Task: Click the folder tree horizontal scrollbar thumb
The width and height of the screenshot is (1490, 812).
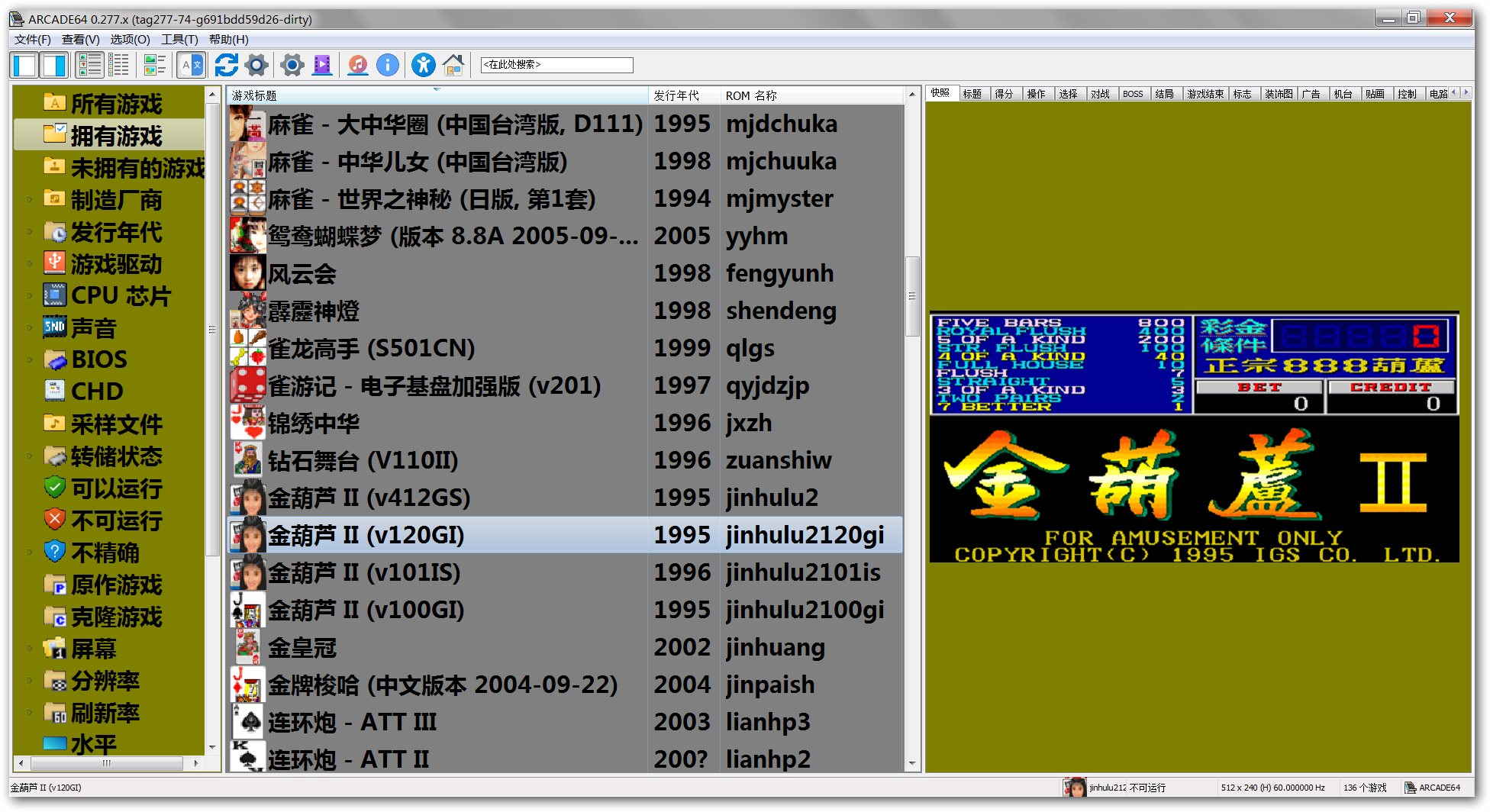Action: coord(107,763)
